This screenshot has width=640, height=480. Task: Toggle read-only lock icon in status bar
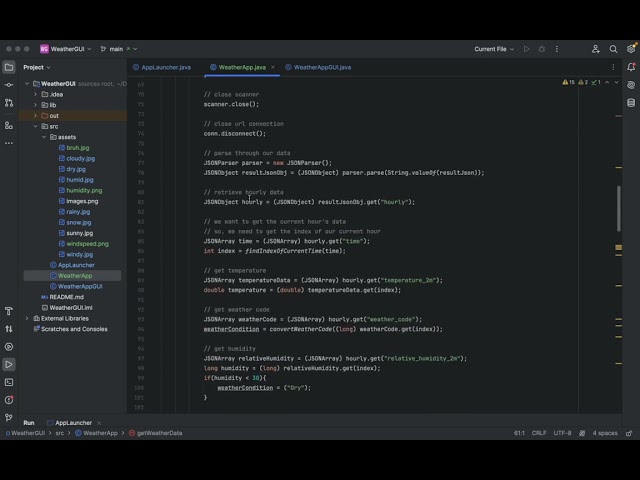[x=629, y=433]
